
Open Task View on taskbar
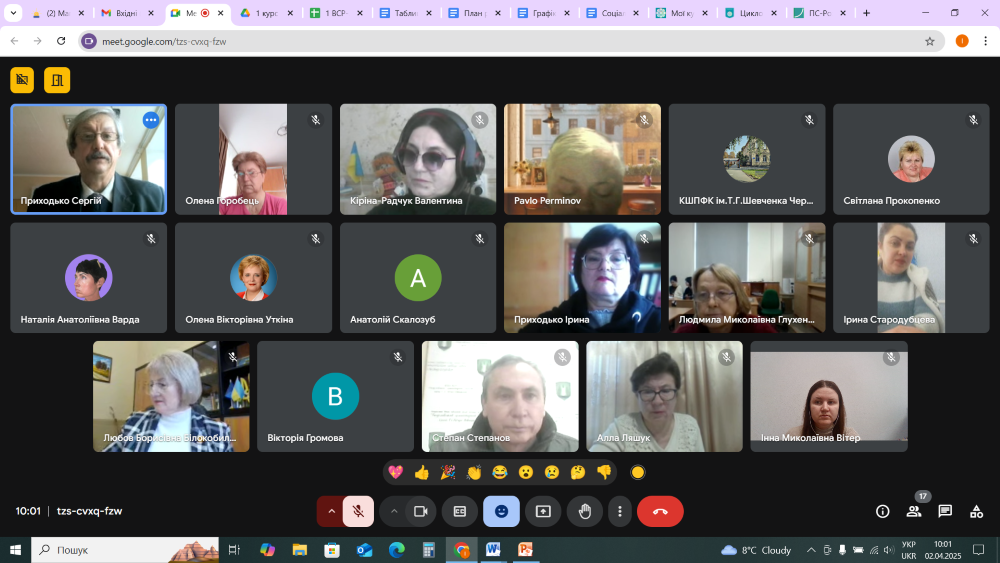point(234,550)
